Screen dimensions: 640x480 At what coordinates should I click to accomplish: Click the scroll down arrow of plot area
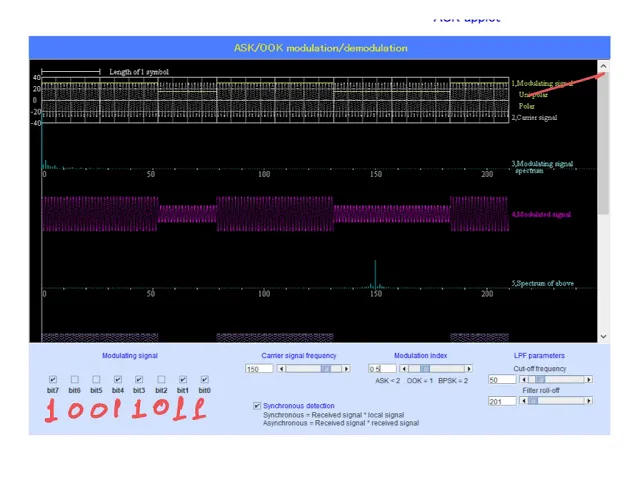click(x=603, y=337)
